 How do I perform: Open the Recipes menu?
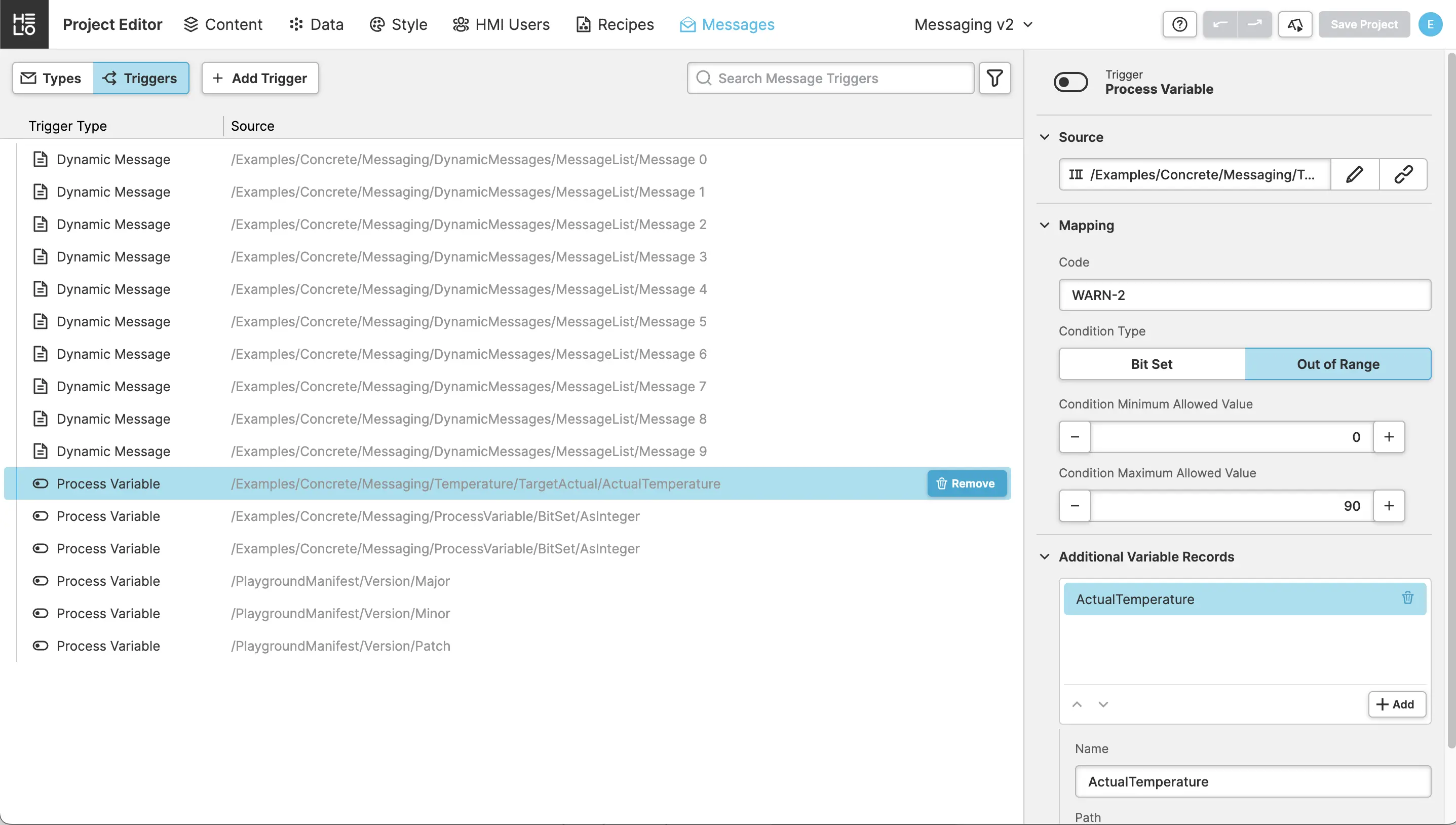615,24
